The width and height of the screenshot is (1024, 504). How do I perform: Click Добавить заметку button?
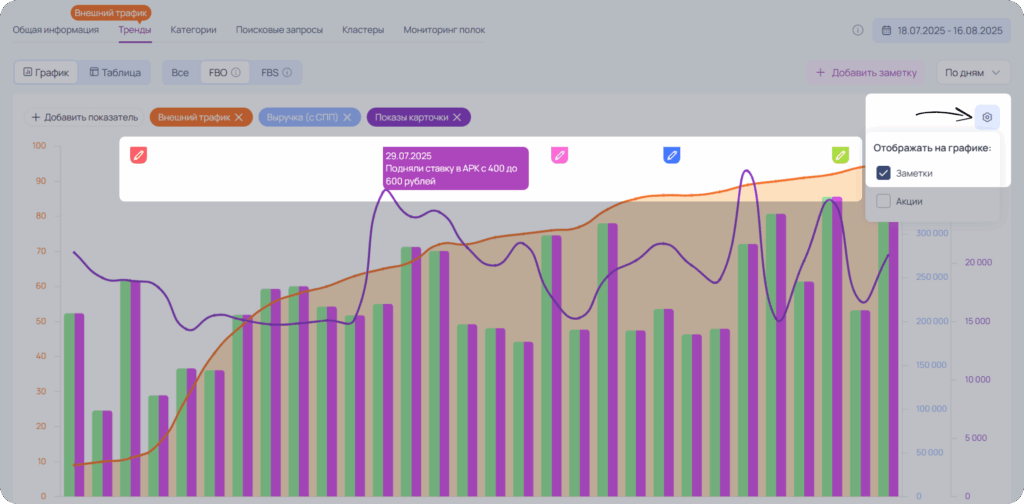[867, 72]
